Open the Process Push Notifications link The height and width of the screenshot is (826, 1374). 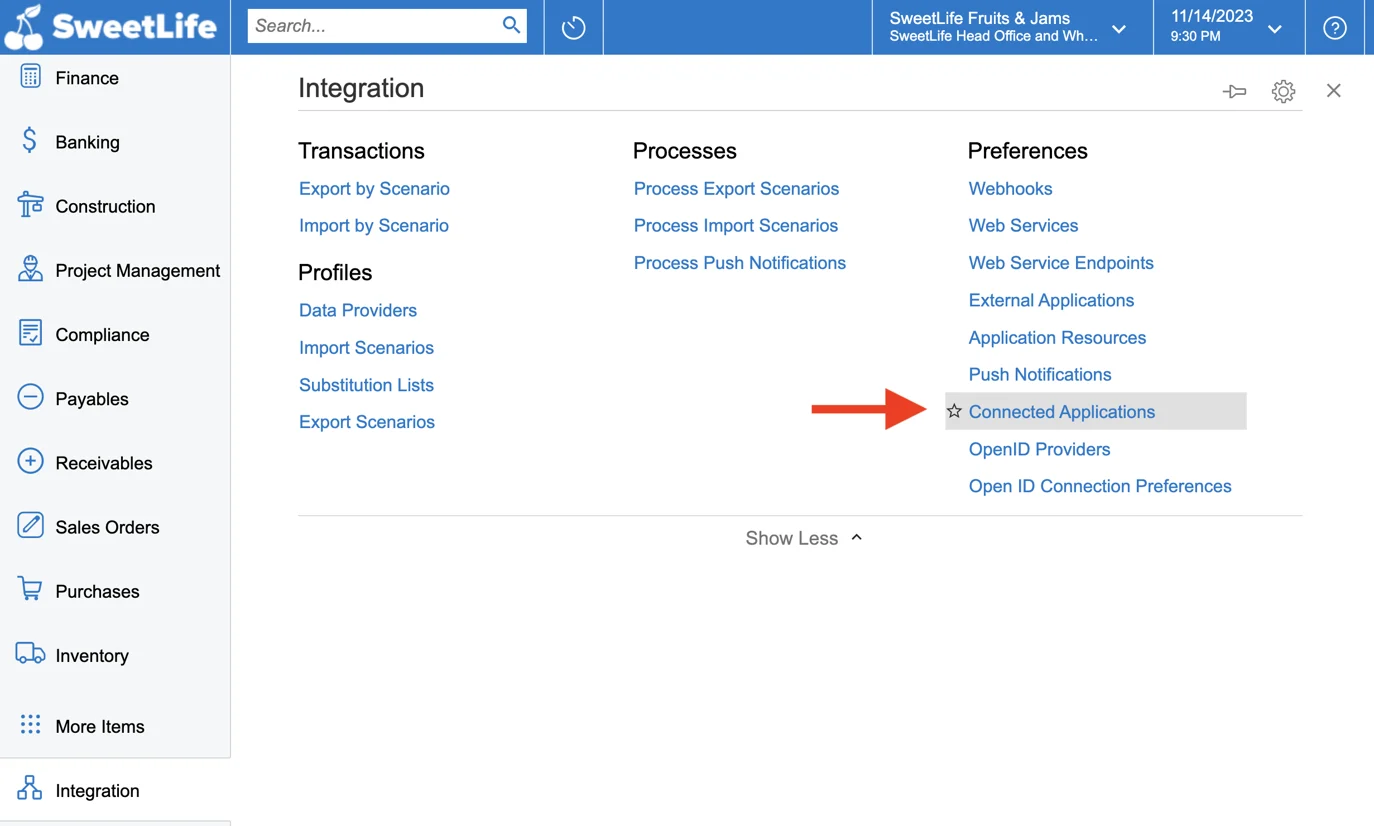pos(740,263)
